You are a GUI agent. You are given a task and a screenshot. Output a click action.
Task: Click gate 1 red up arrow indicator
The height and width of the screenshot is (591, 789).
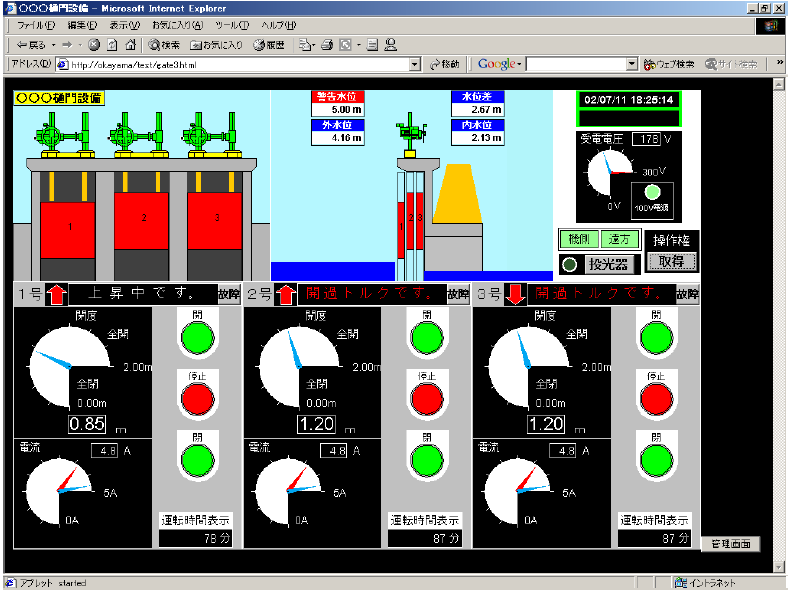56,294
